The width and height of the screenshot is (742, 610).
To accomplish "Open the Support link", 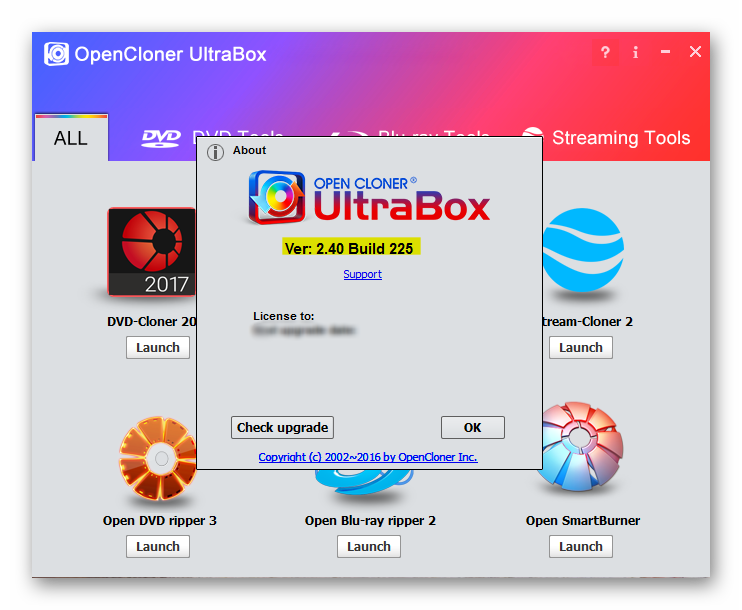I will [362, 274].
